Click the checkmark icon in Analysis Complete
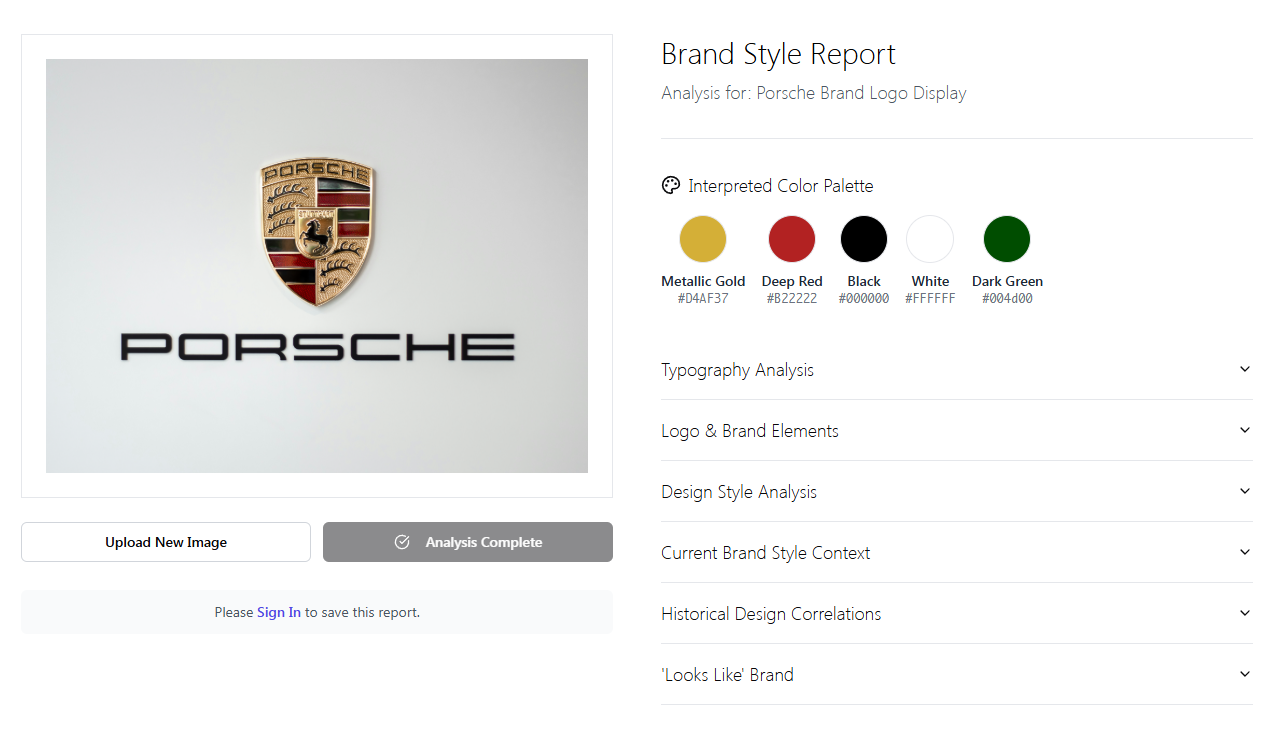 pos(402,542)
